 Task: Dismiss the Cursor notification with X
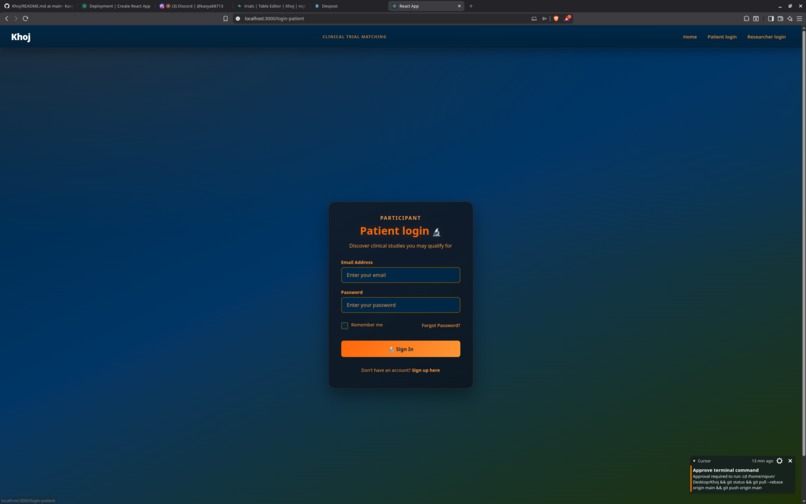tap(790, 461)
